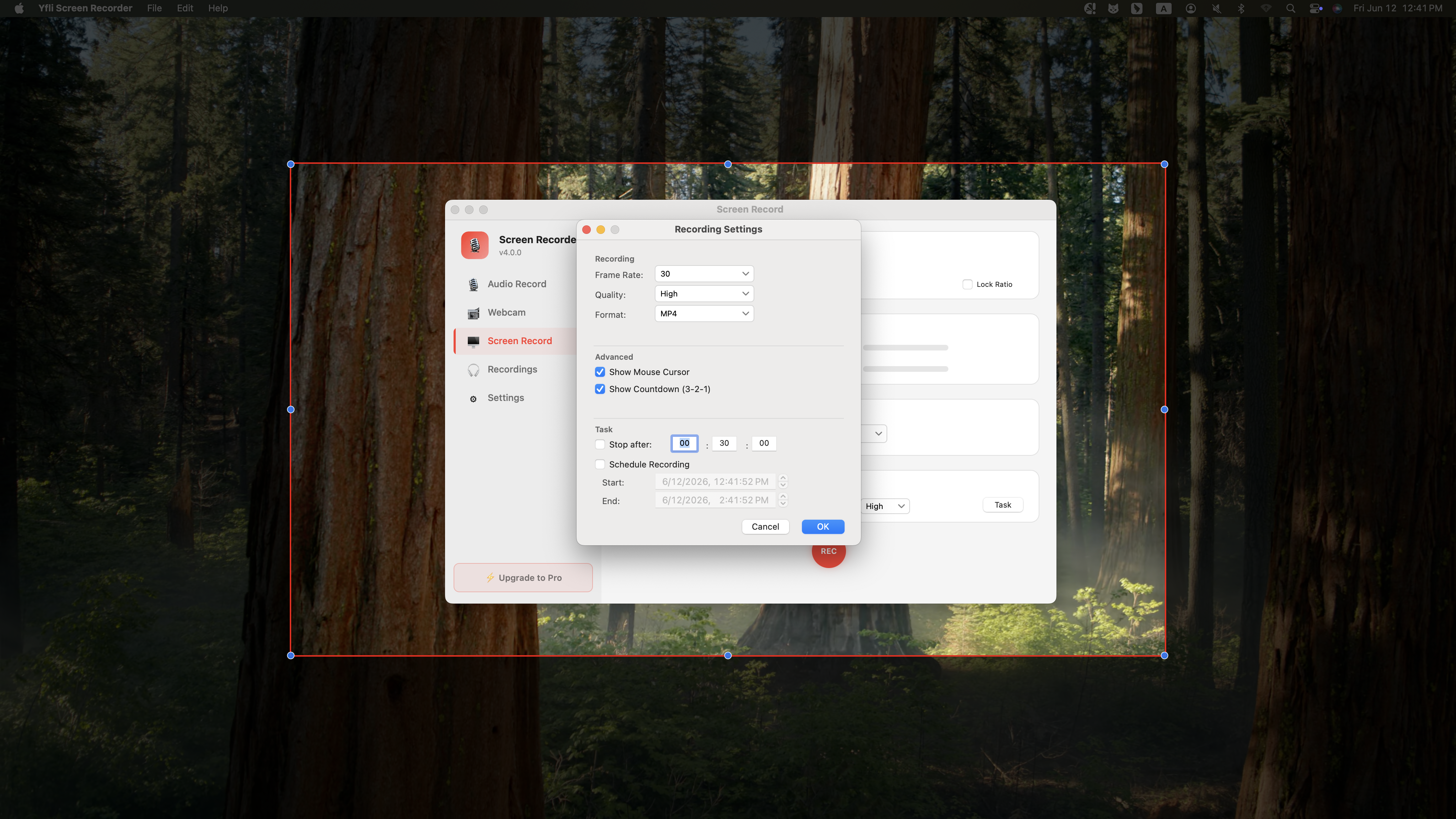Click the muted volume icon in menu bar
This screenshot has height=819, width=1456.
tap(1216, 8)
